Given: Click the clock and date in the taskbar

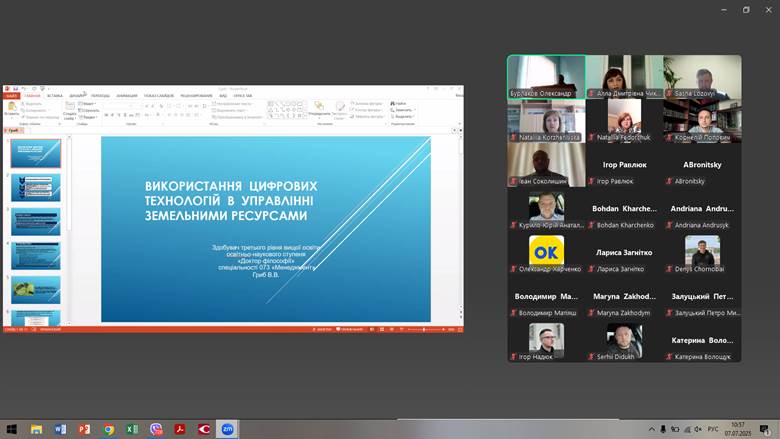Looking at the screenshot, I should (737, 429).
